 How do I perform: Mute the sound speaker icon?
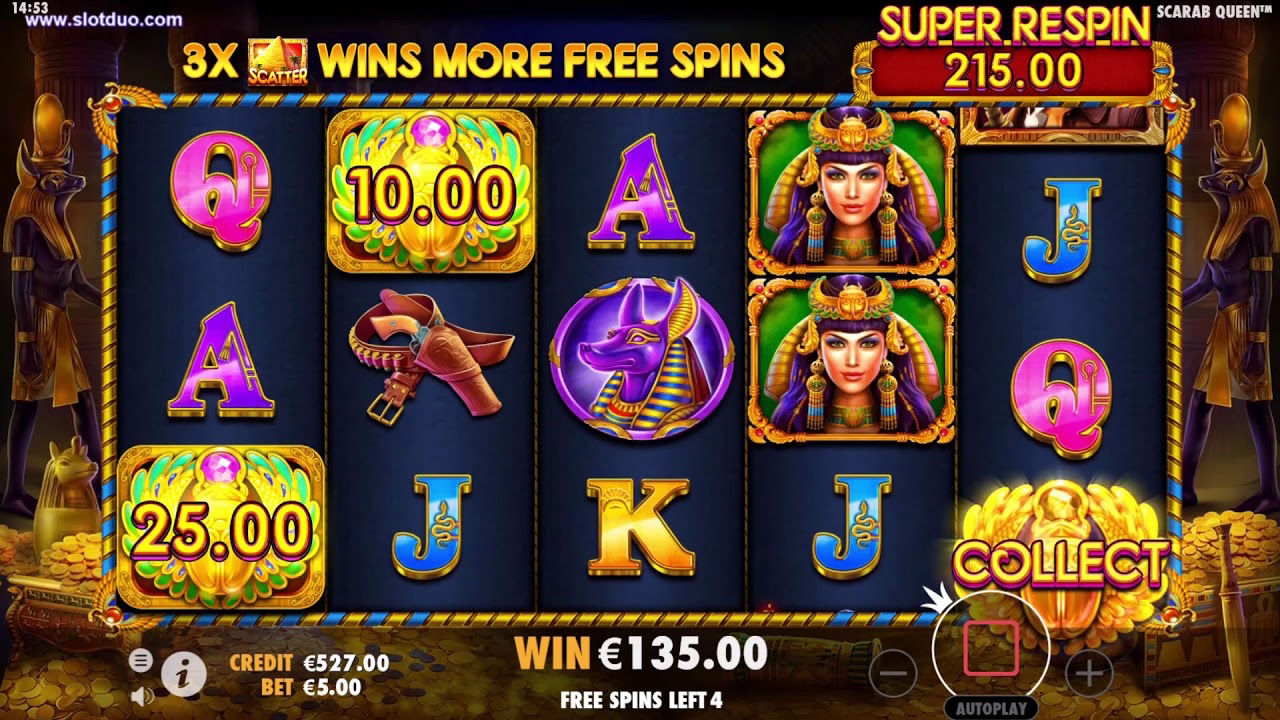click(x=141, y=694)
